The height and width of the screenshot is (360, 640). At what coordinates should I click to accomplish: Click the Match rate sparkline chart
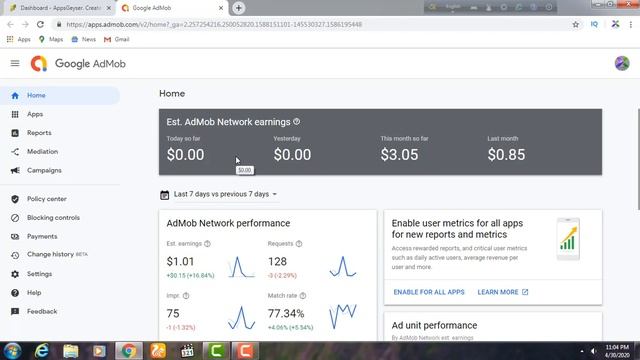click(x=343, y=316)
